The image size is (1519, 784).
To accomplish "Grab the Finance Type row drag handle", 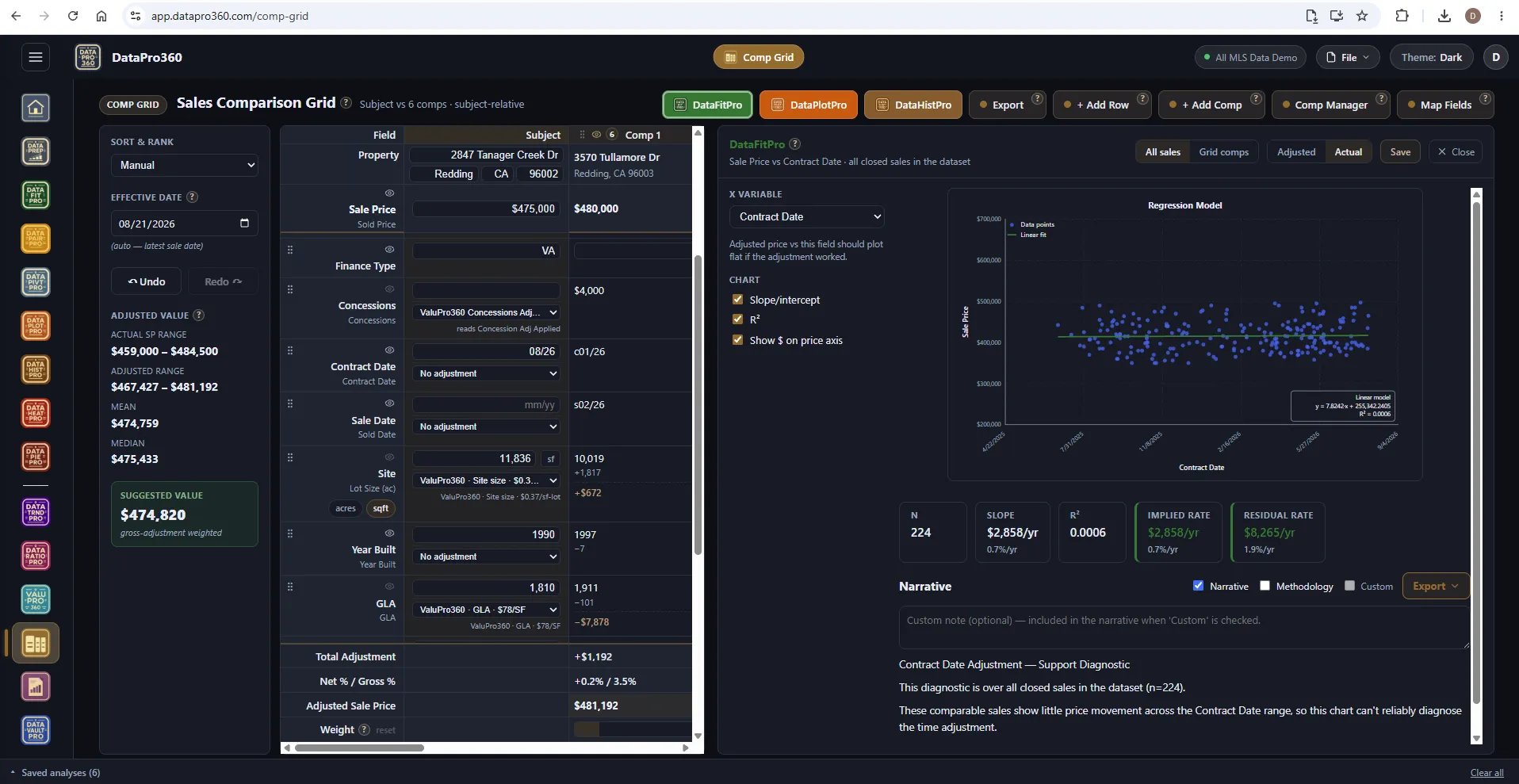I will [290, 250].
